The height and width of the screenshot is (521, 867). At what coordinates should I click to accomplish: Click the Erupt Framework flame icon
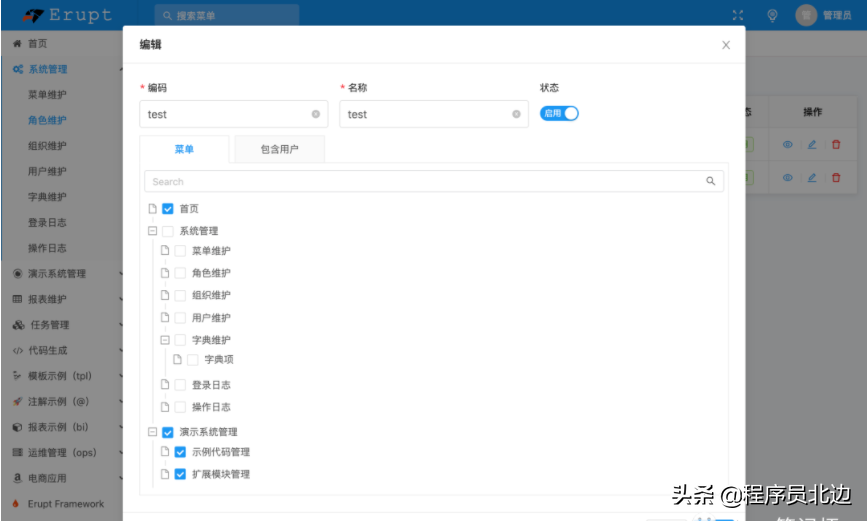click(x=16, y=504)
